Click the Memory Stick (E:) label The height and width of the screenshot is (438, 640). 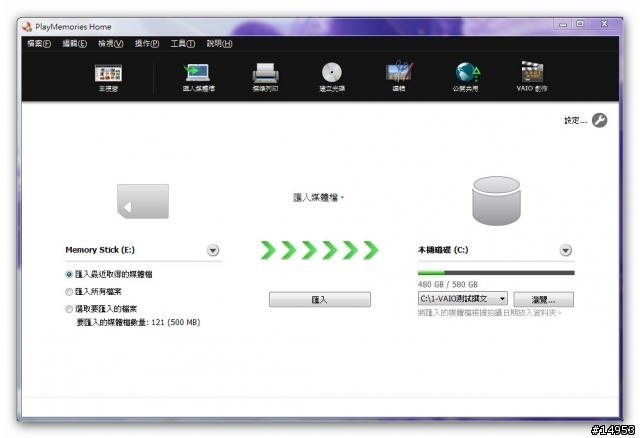100,250
